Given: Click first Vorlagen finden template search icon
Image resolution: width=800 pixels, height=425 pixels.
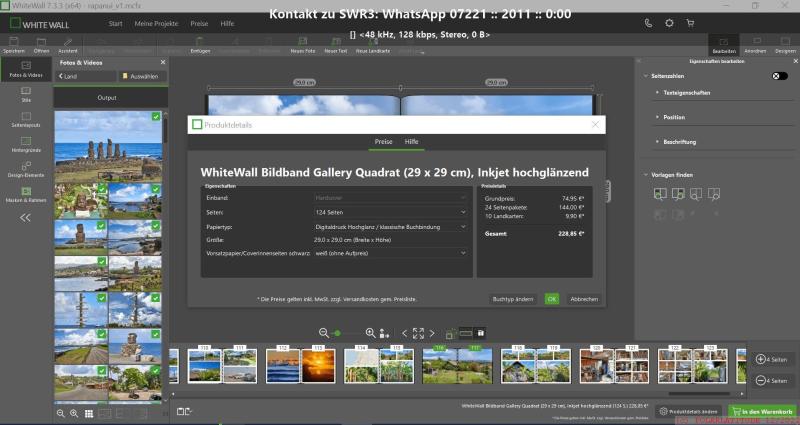Looking at the screenshot, I should point(660,194).
